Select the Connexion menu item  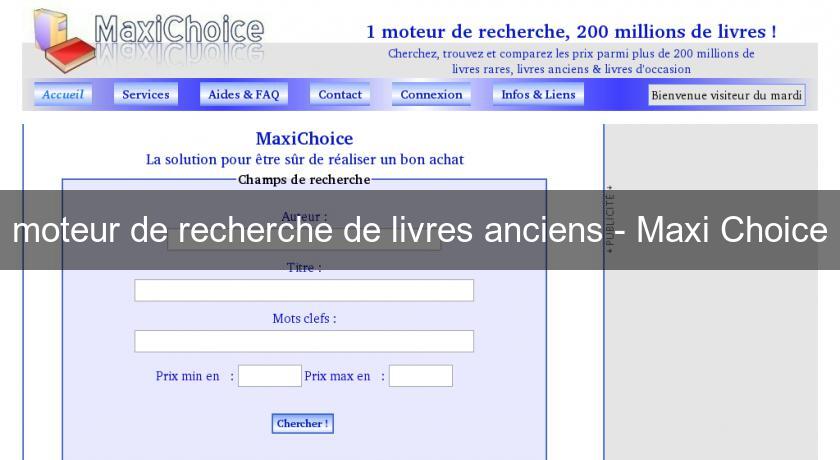pos(431,95)
